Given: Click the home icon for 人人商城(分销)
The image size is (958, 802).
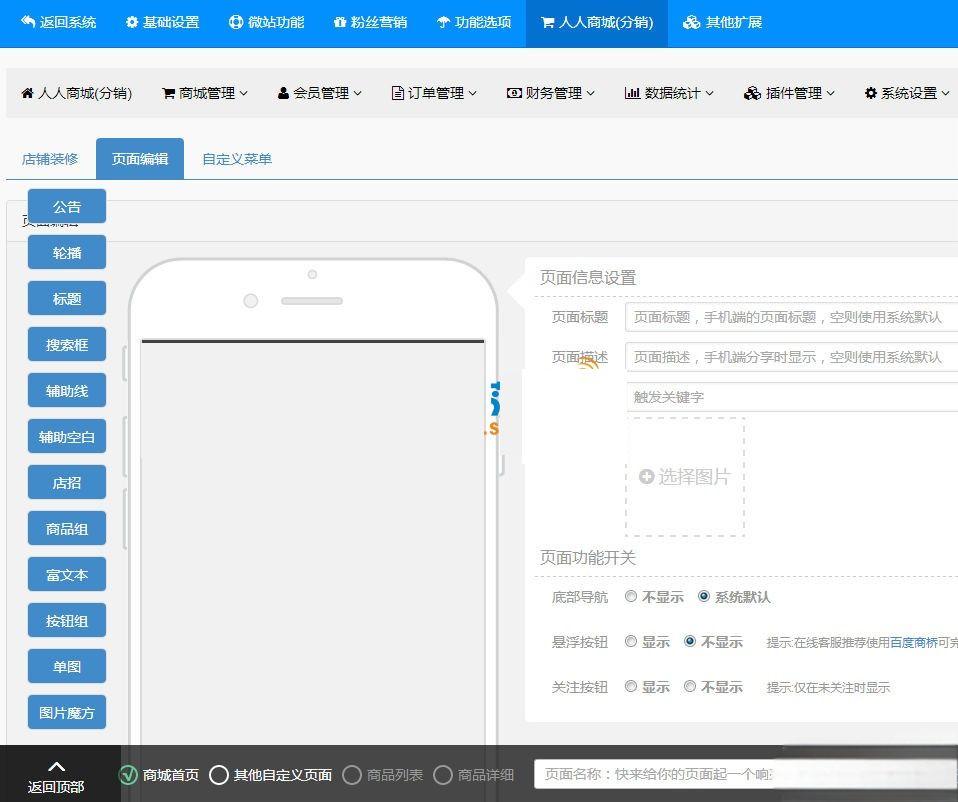Looking at the screenshot, I should tap(27, 93).
